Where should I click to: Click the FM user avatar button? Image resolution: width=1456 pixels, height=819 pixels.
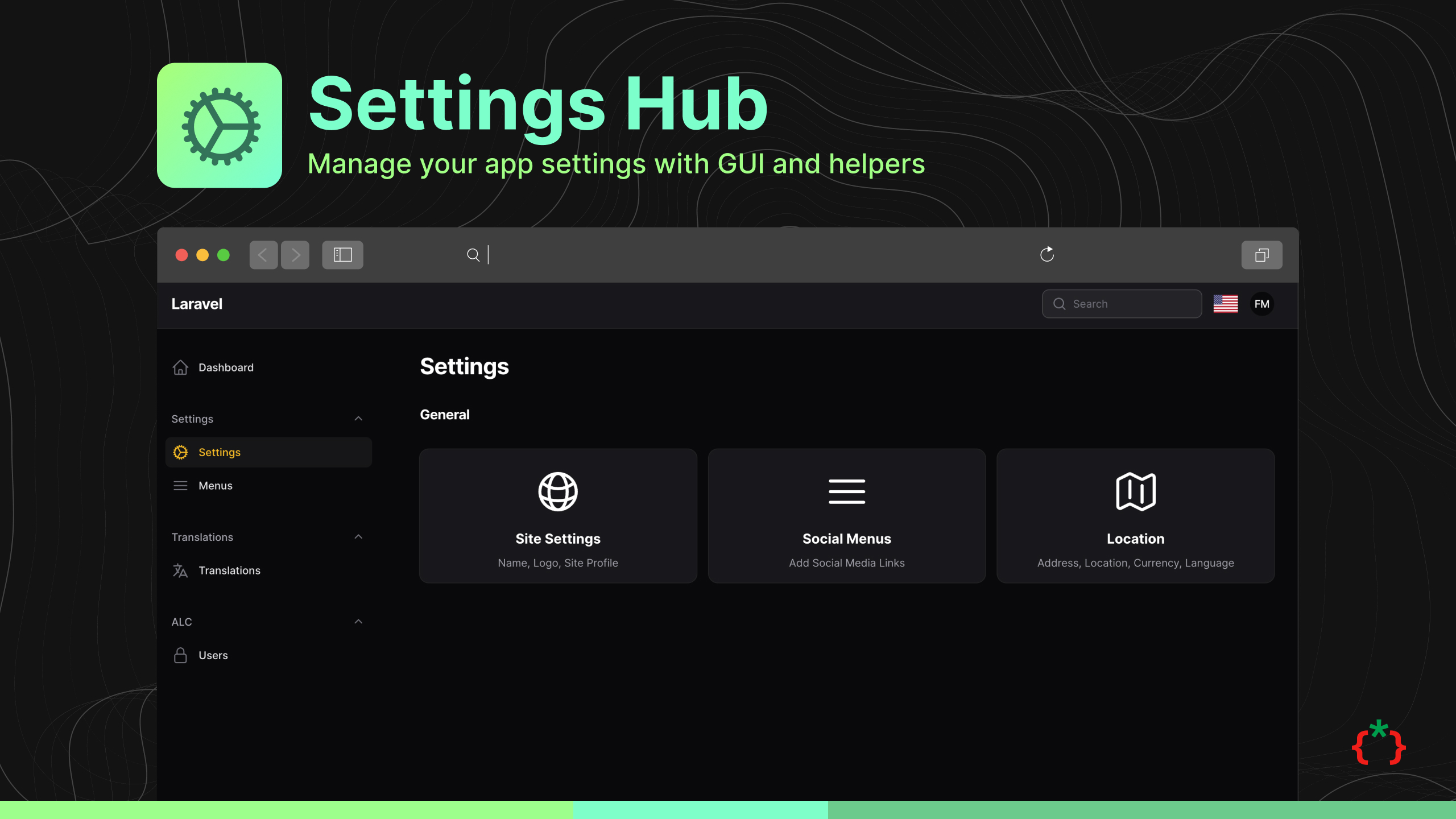(1262, 303)
